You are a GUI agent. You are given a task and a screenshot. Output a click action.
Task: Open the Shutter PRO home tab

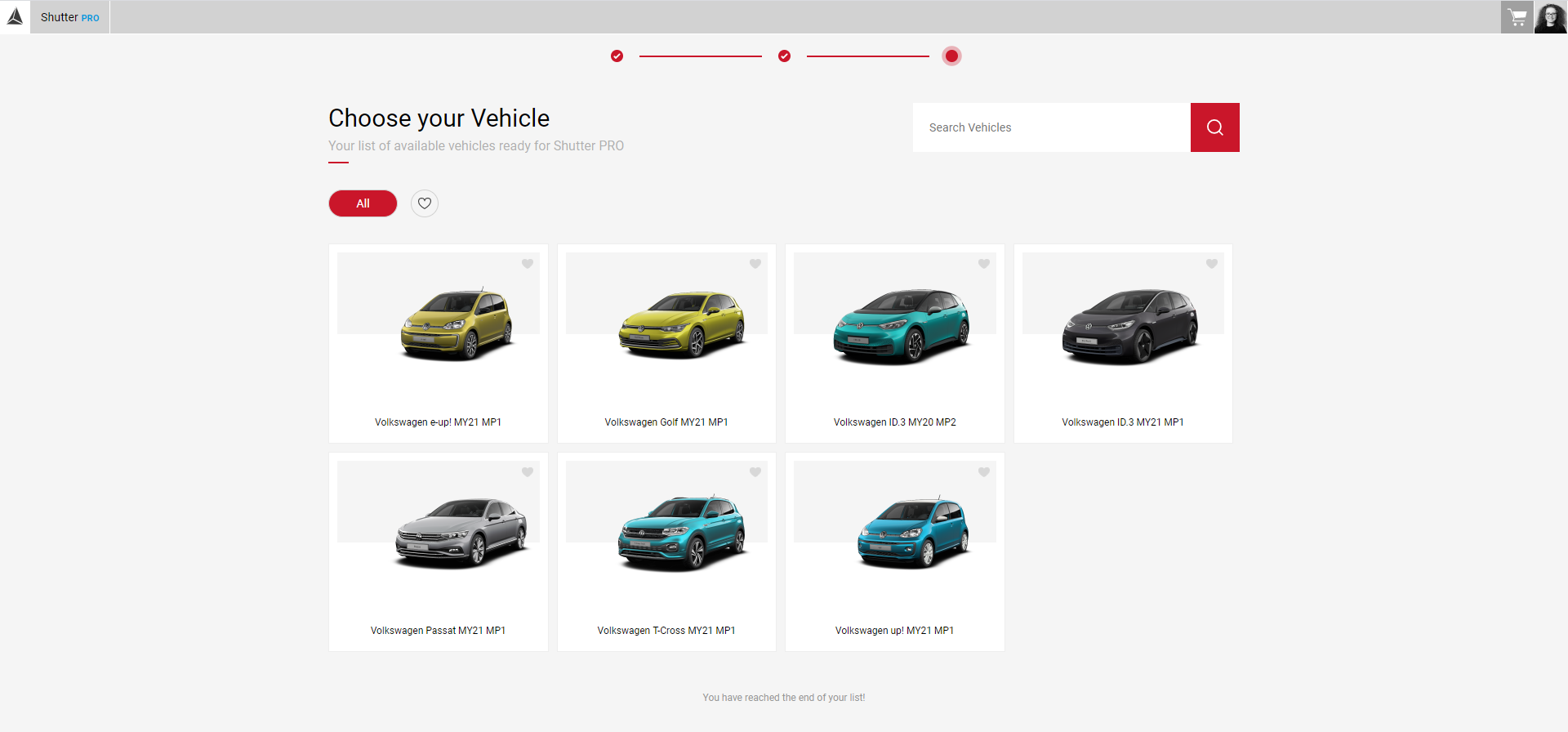69,17
